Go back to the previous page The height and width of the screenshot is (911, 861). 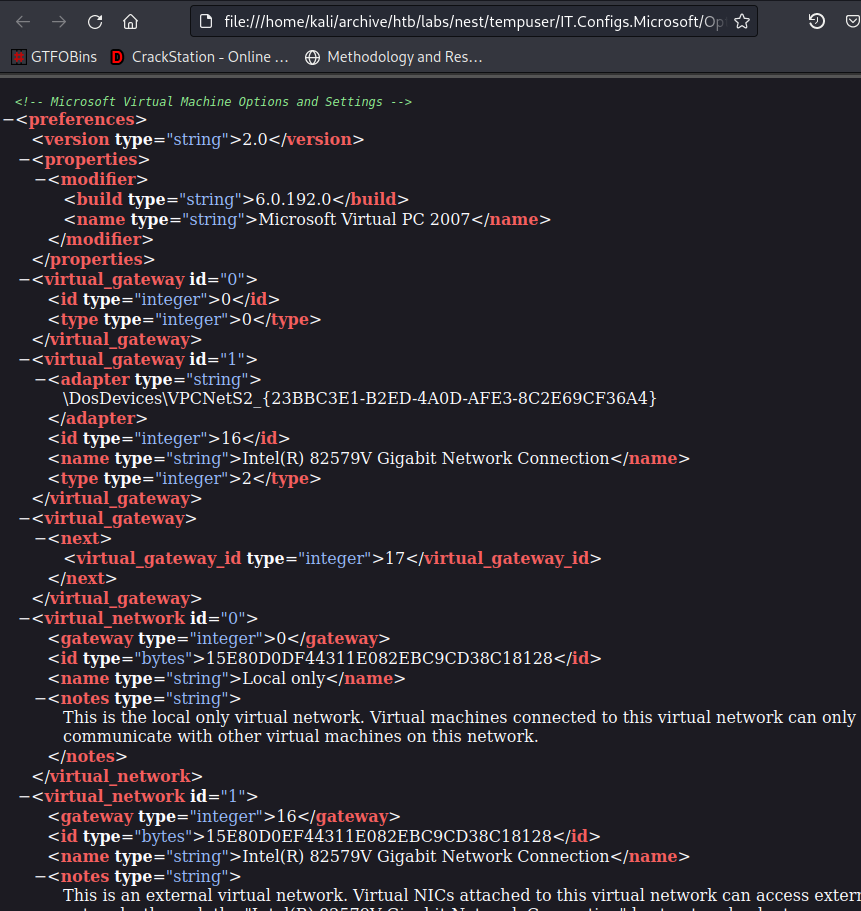[23, 22]
